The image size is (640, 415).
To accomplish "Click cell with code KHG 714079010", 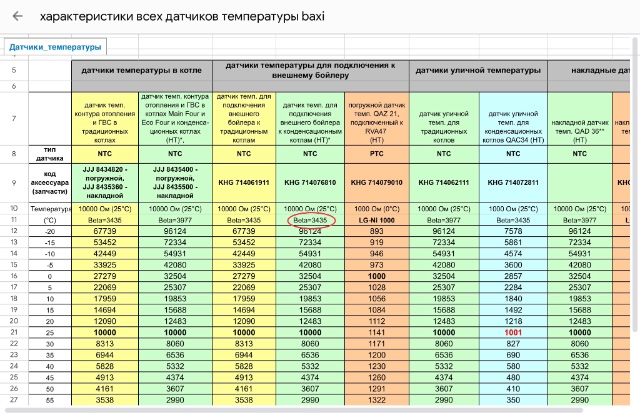I will pos(373,183).
